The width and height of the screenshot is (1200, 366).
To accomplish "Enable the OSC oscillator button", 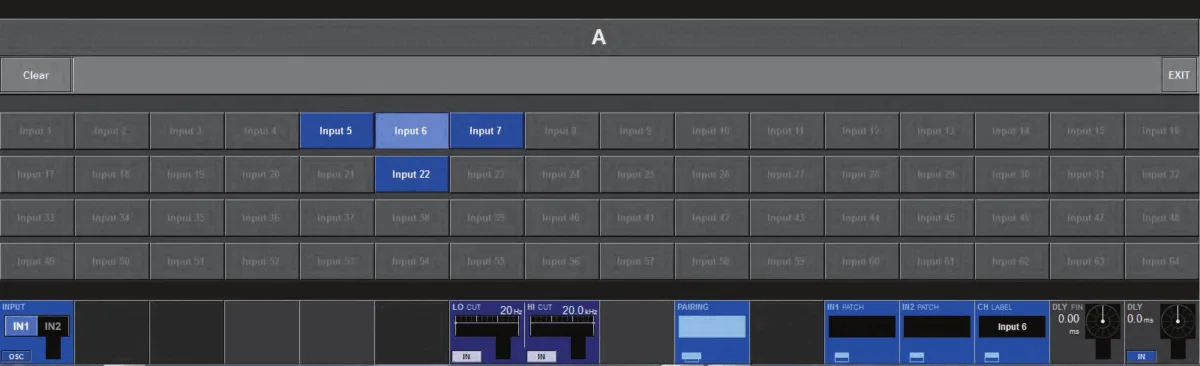I will click(x=15, y=356).
